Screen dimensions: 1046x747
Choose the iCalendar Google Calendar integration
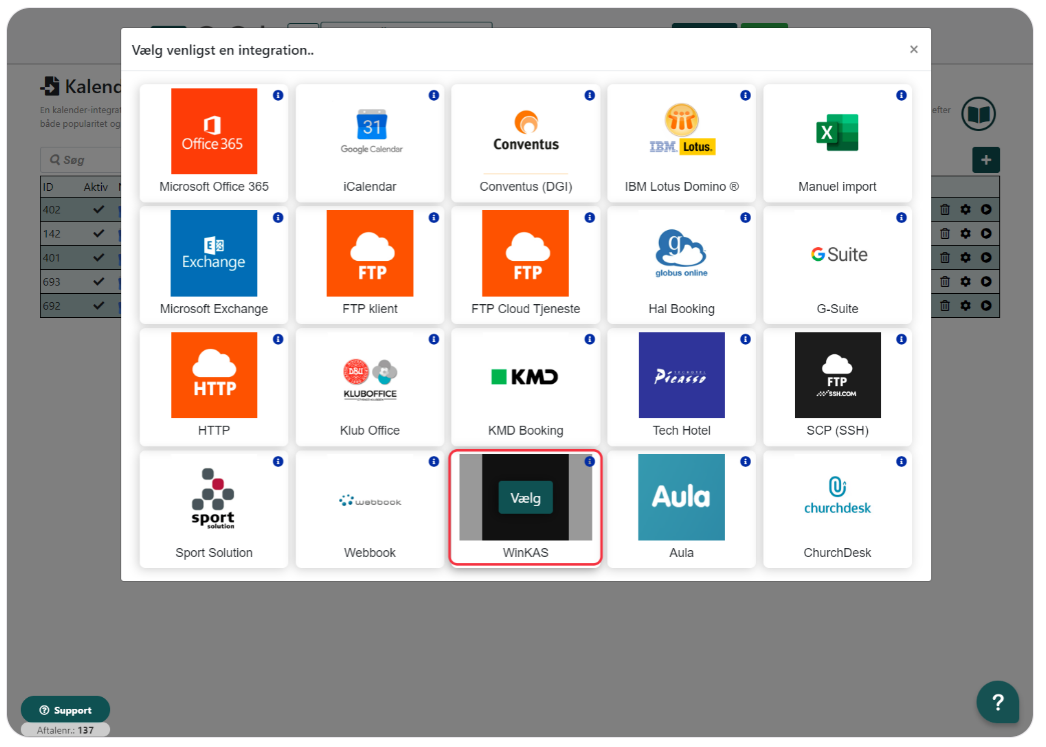(x=370, y=143)
